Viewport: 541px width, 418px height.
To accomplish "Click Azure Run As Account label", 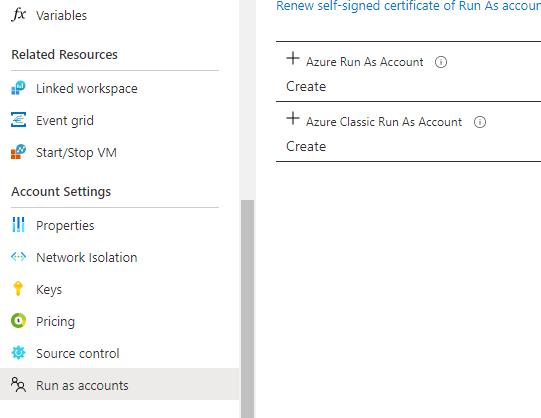I will pyautogui.click(x=365, y=62).
